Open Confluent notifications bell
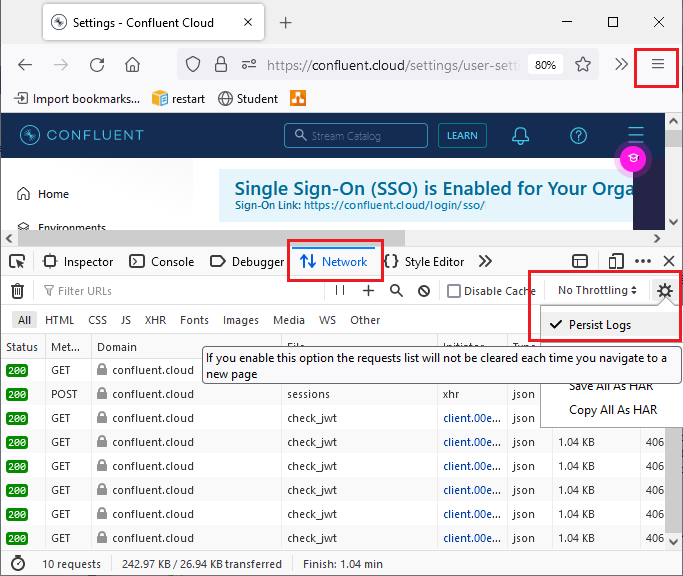This screenshot has height=576, width=683. coord(520,136)
